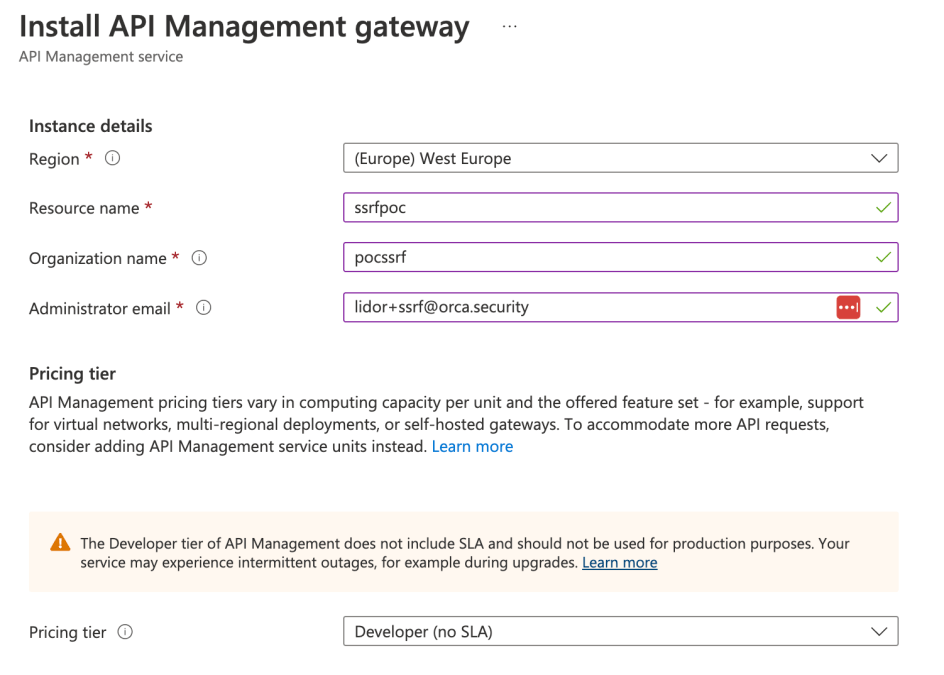944x675 pixels.
Task: Open the ellipsis menu beside the title
Action: pos(509,26)
